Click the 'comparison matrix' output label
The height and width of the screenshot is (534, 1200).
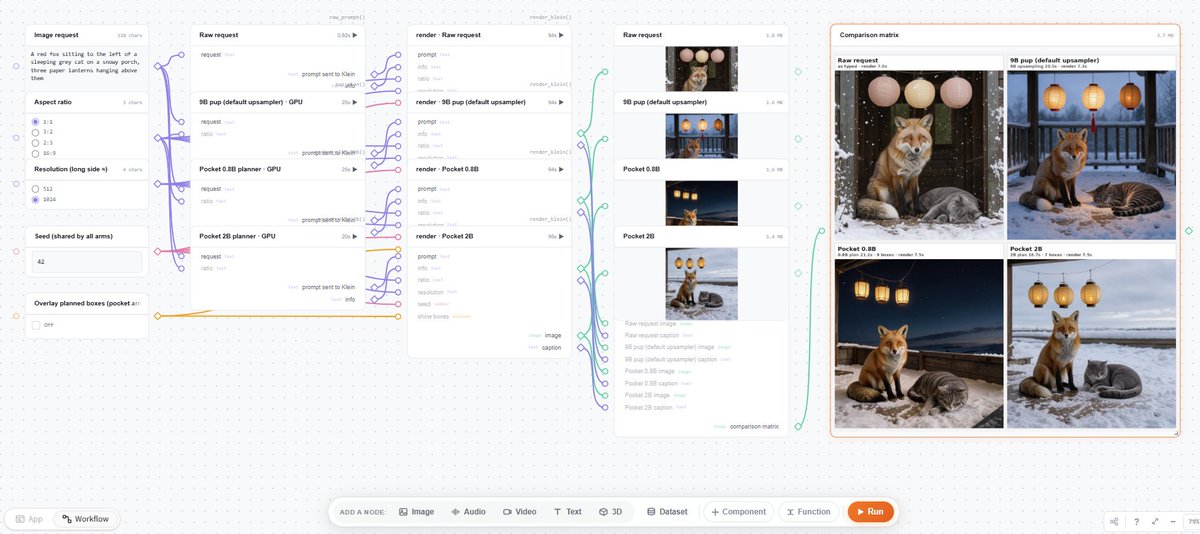coord(754,426)
